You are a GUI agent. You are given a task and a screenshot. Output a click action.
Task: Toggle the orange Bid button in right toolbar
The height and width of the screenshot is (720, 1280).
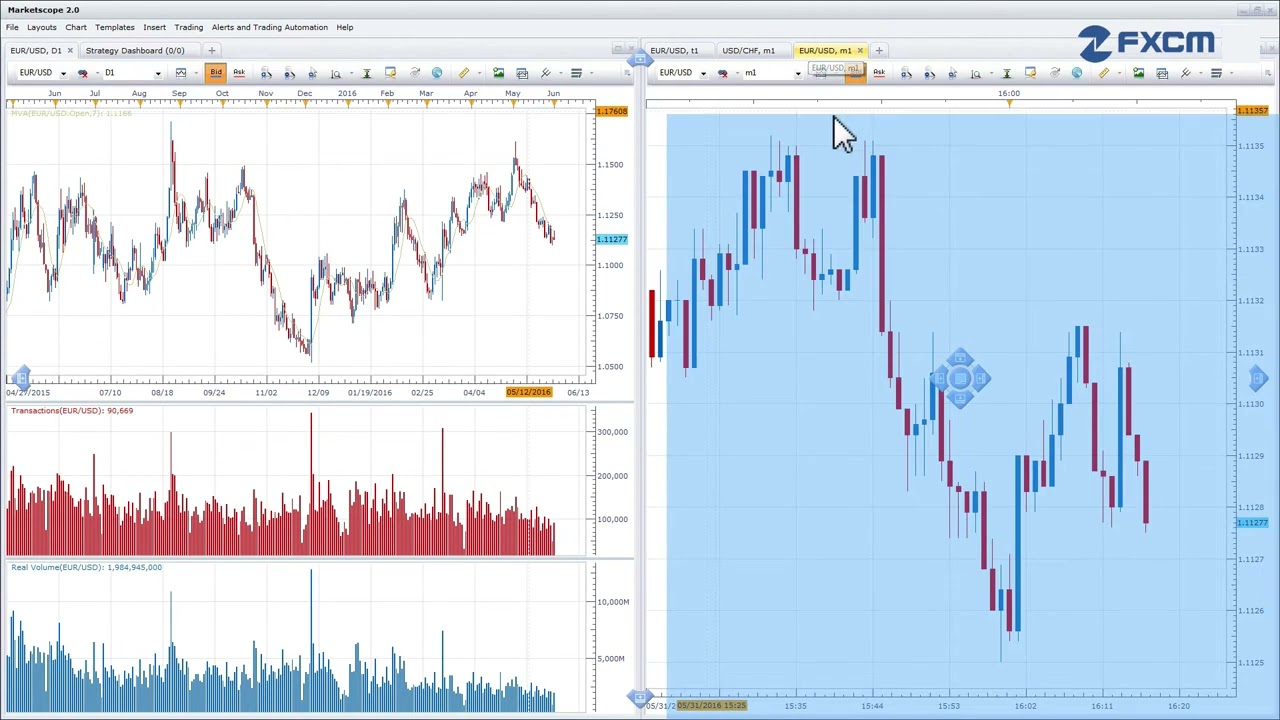click(855, 73)
